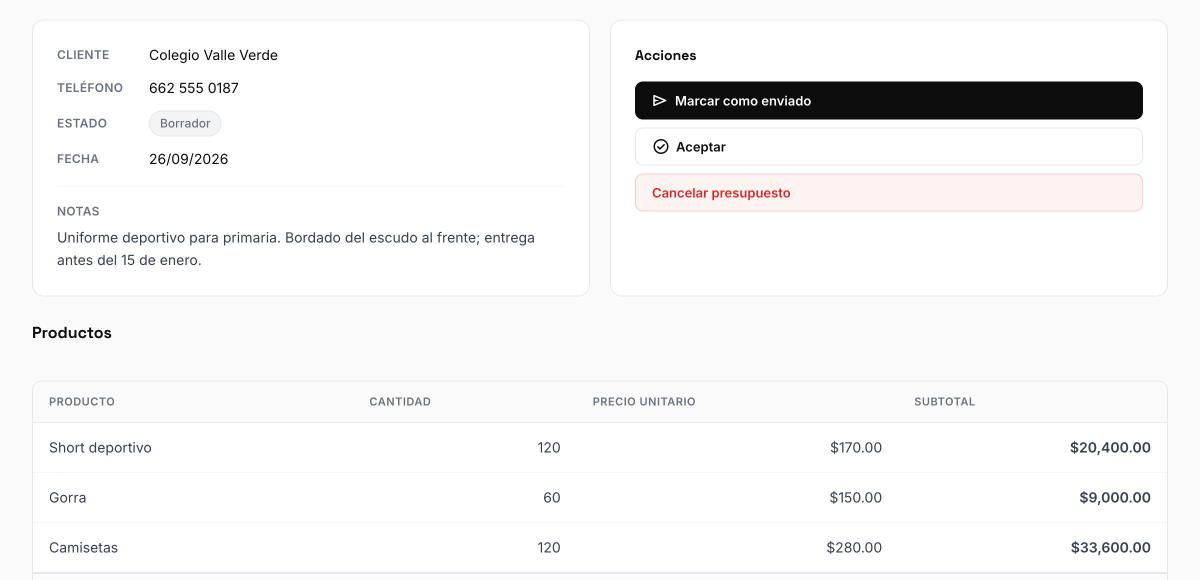The height and width of the screenshot is (580, 1200).
Task: Click the SUBTOTAL column header
Action: pyautogui.click(x=944, y=402)
